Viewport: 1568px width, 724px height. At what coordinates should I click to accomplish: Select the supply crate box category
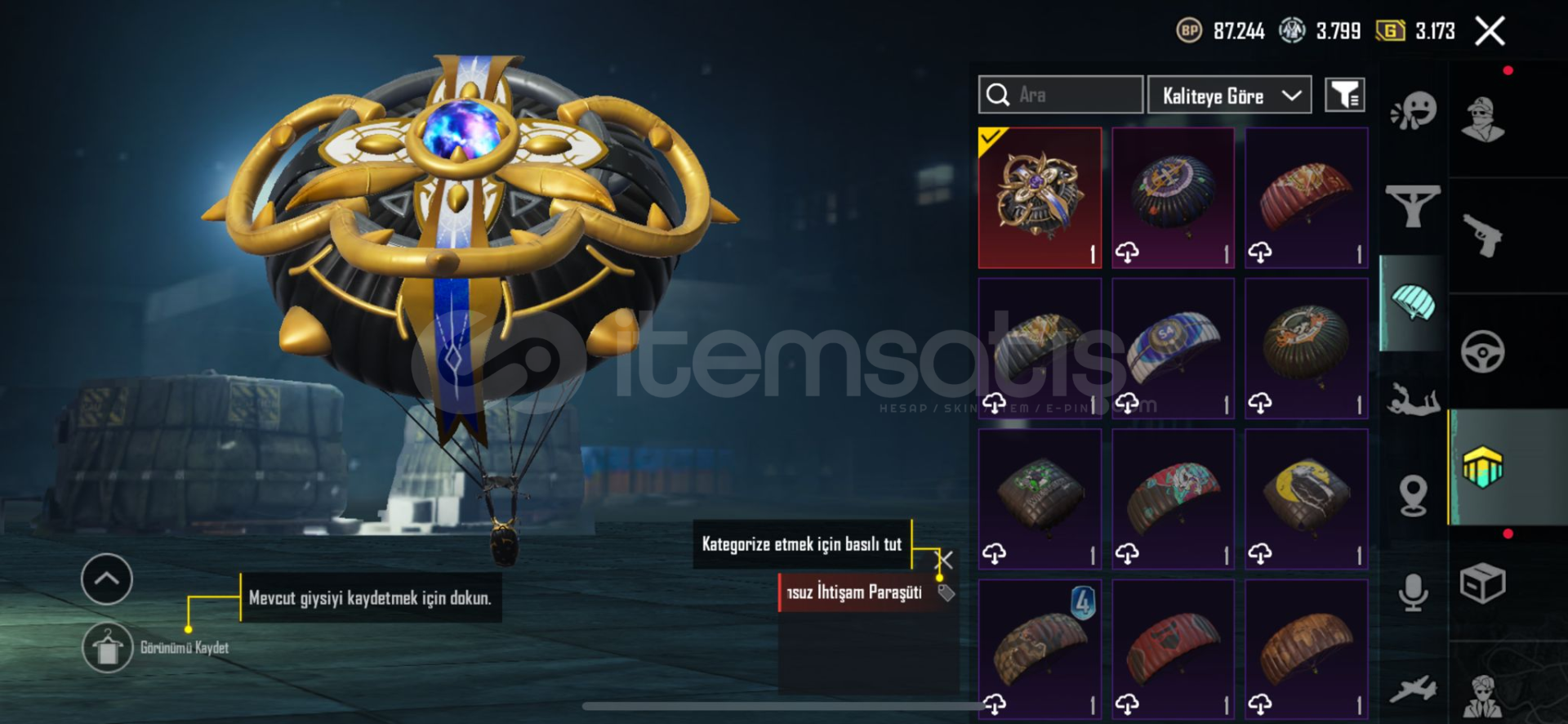click(x=1482, y=583)
